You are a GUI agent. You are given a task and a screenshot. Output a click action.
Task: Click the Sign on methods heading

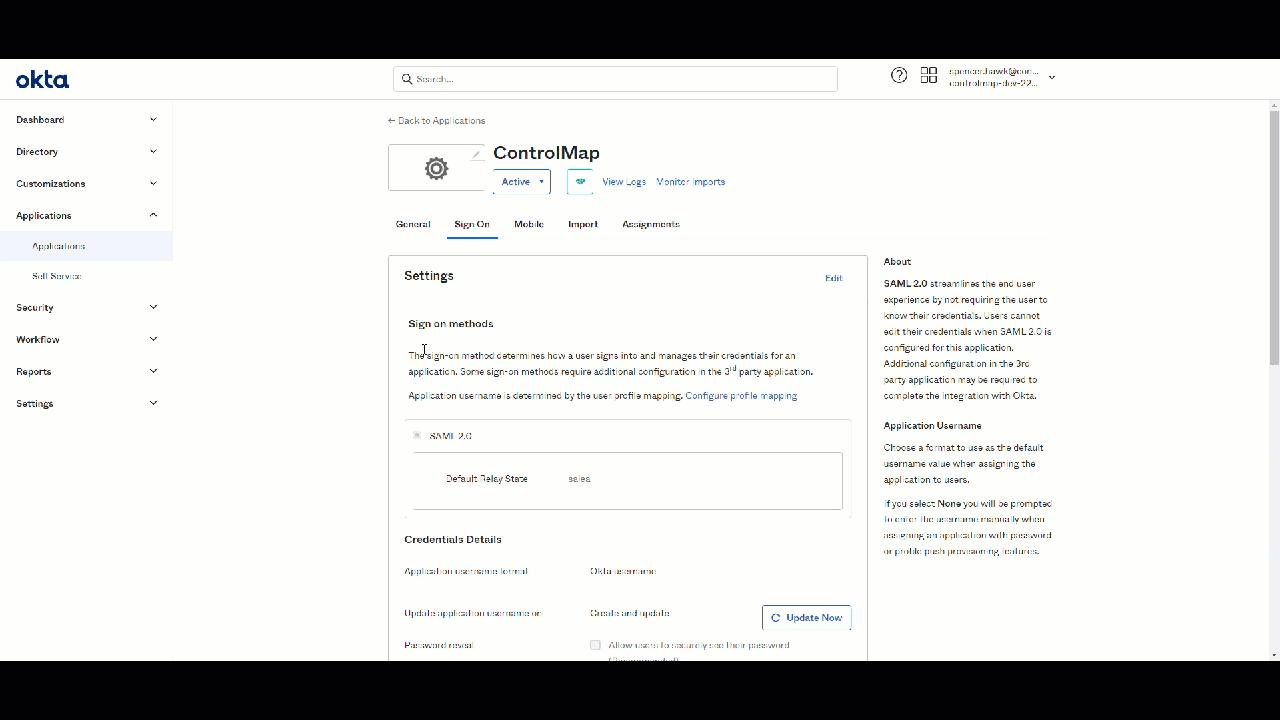click(451, 324)
